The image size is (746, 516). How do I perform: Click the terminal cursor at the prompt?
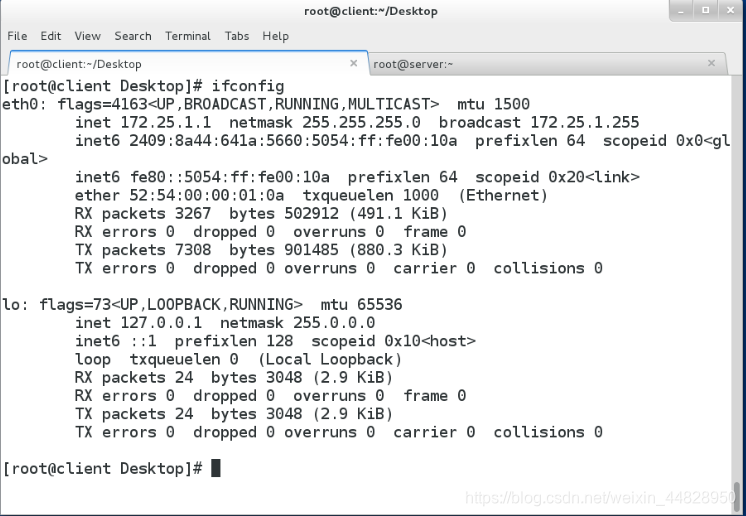(x=216, y=468)
